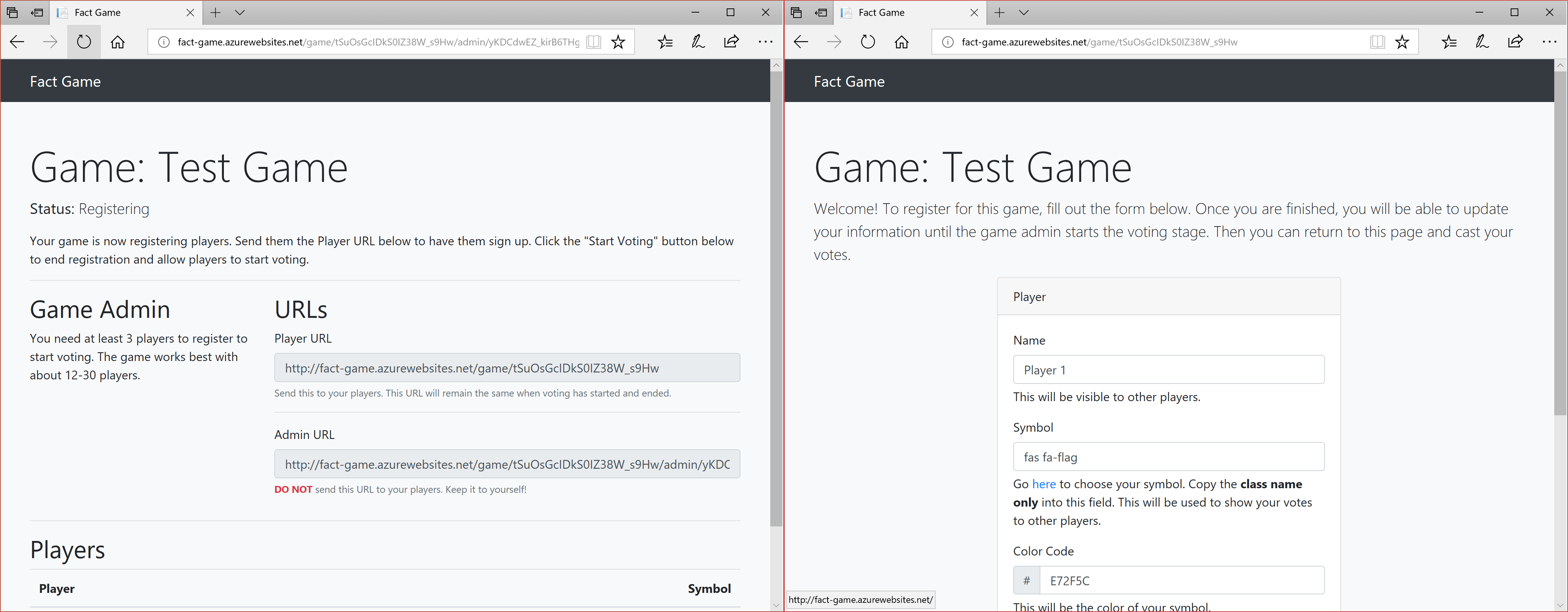Share the page from left browser toolbar

coord(731,42)
